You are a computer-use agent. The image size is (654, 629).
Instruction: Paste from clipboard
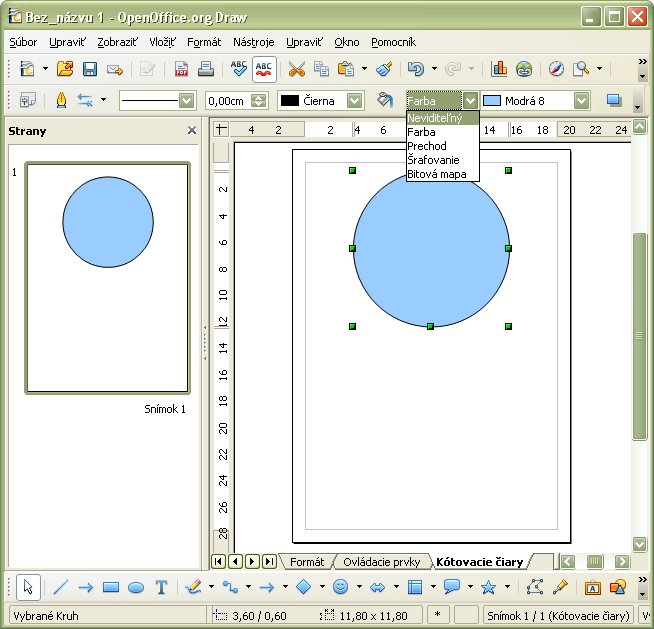pyautogui.click(x=346, y=69)
